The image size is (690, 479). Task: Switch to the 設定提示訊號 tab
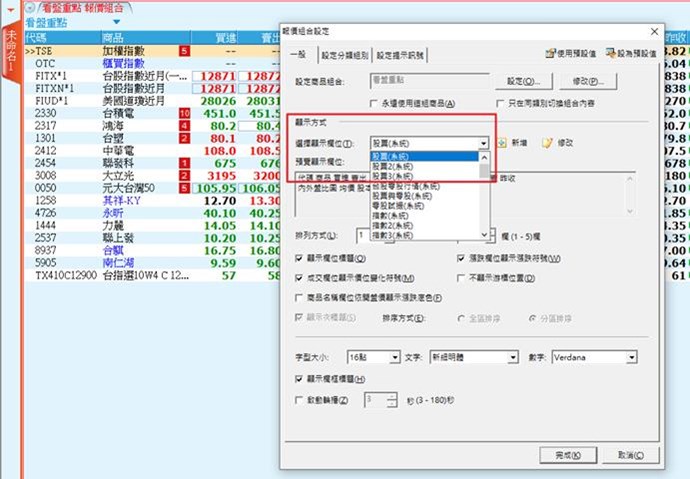[400, 55]
